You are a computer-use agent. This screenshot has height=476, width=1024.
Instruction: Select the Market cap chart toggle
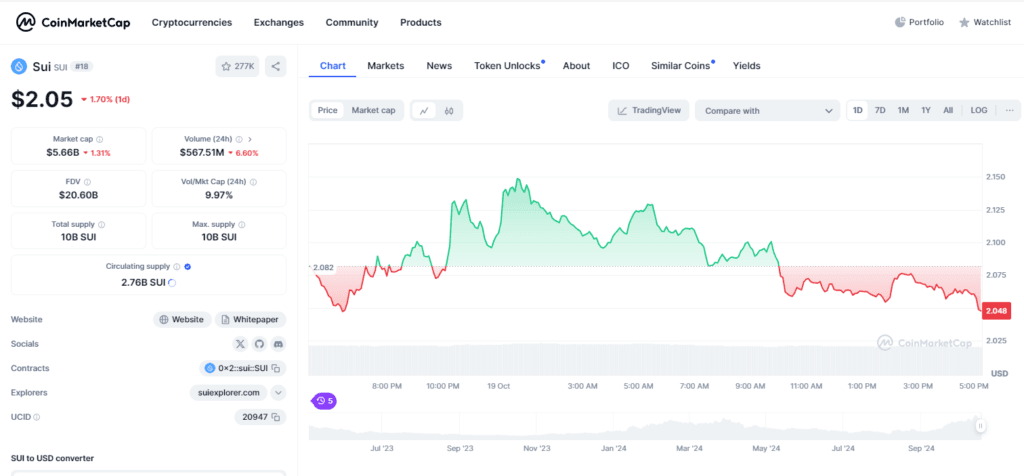[x=374, y=110]
